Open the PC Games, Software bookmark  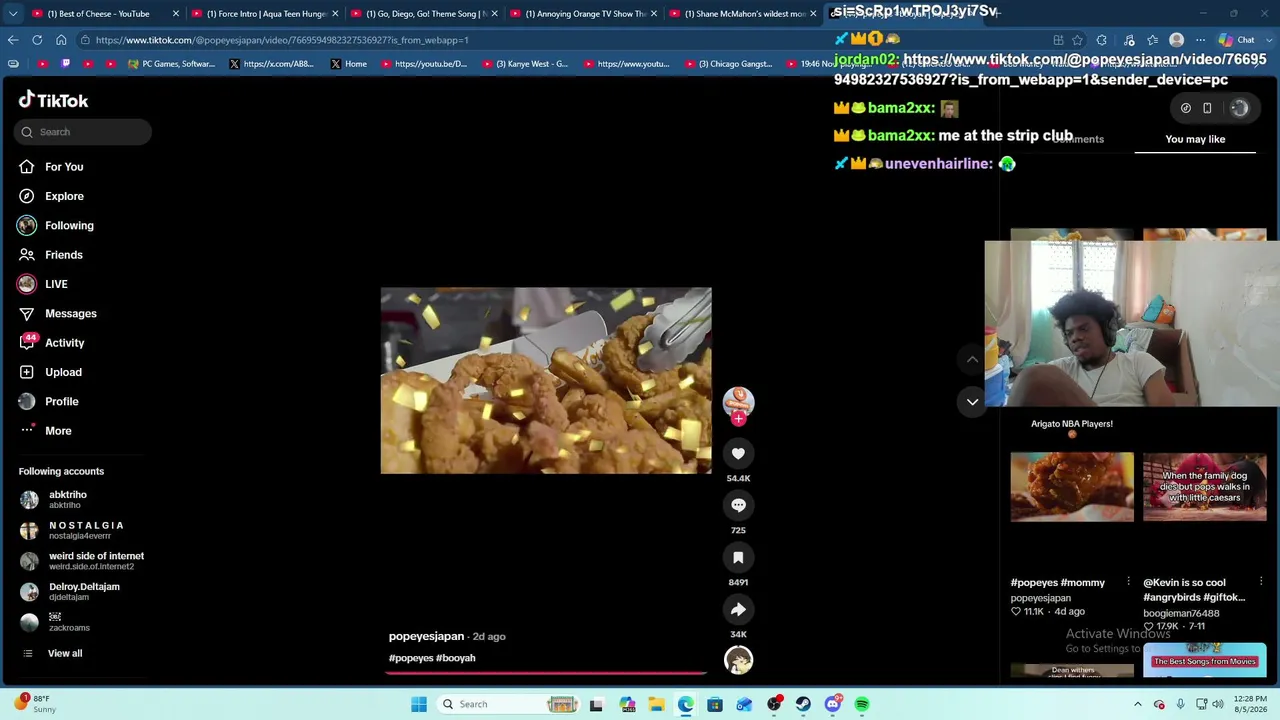(x=172, y=64)
